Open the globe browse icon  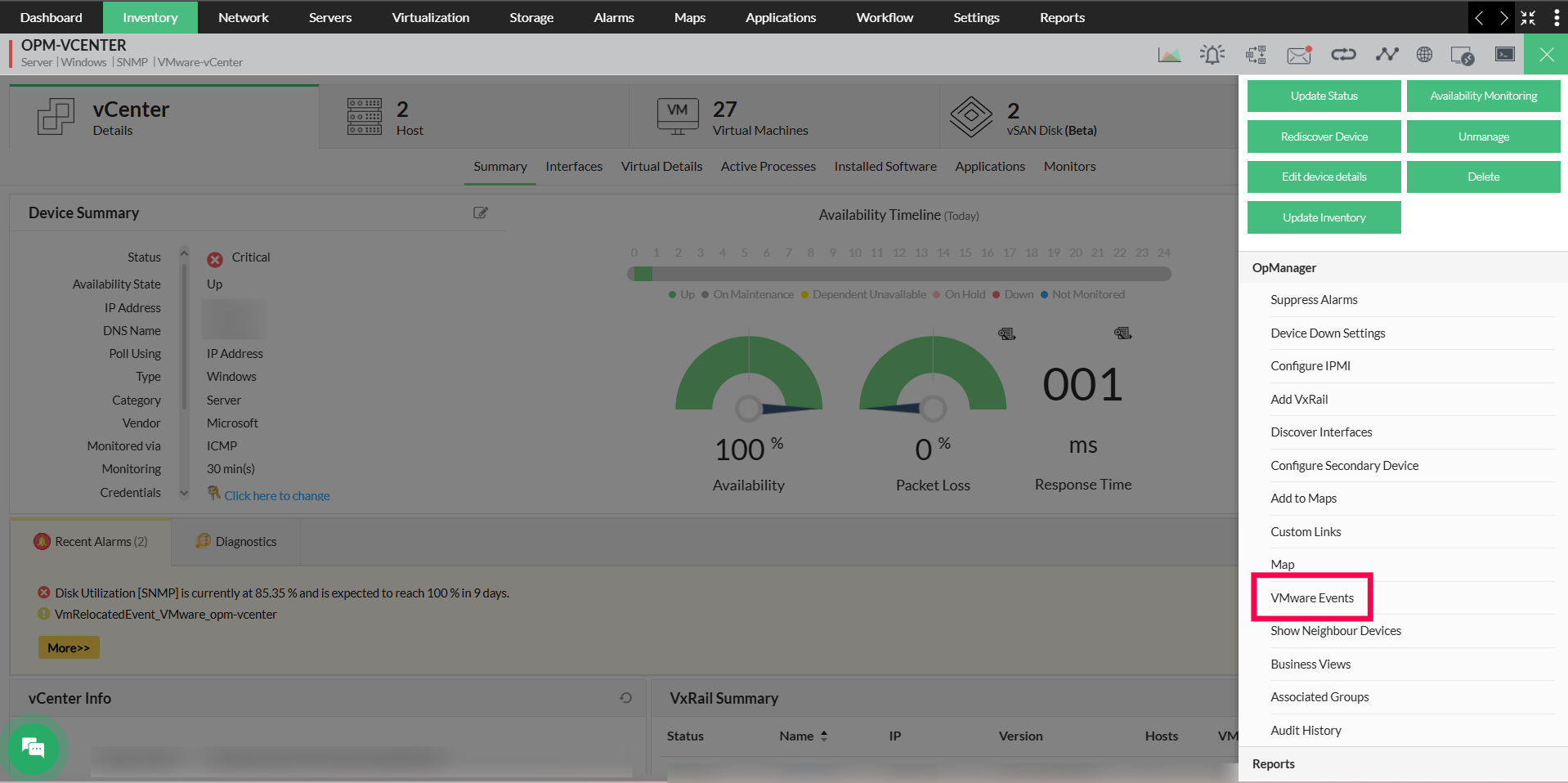coord(1424,55)
